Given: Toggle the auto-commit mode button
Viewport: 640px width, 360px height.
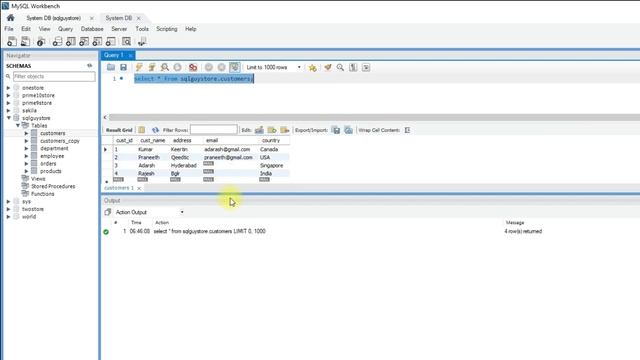Looking at the screenshot, I should pos(234,67).
